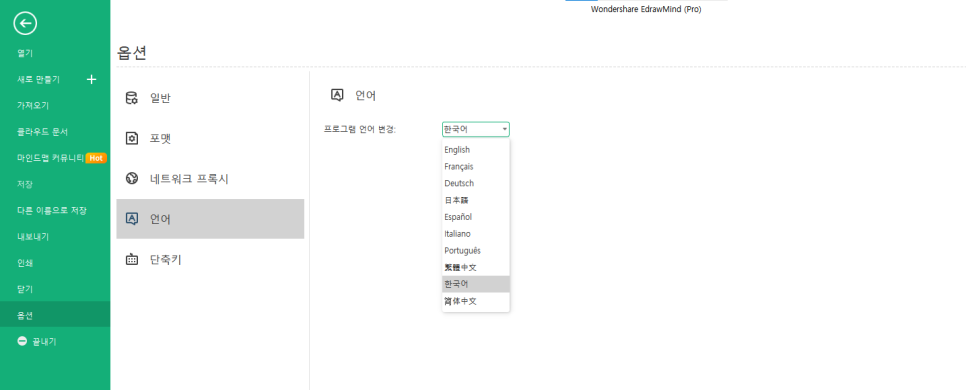The height and width of the screenshot is (390, 966).
Task: Select 简体中文 from the language list
Action: 476,301
